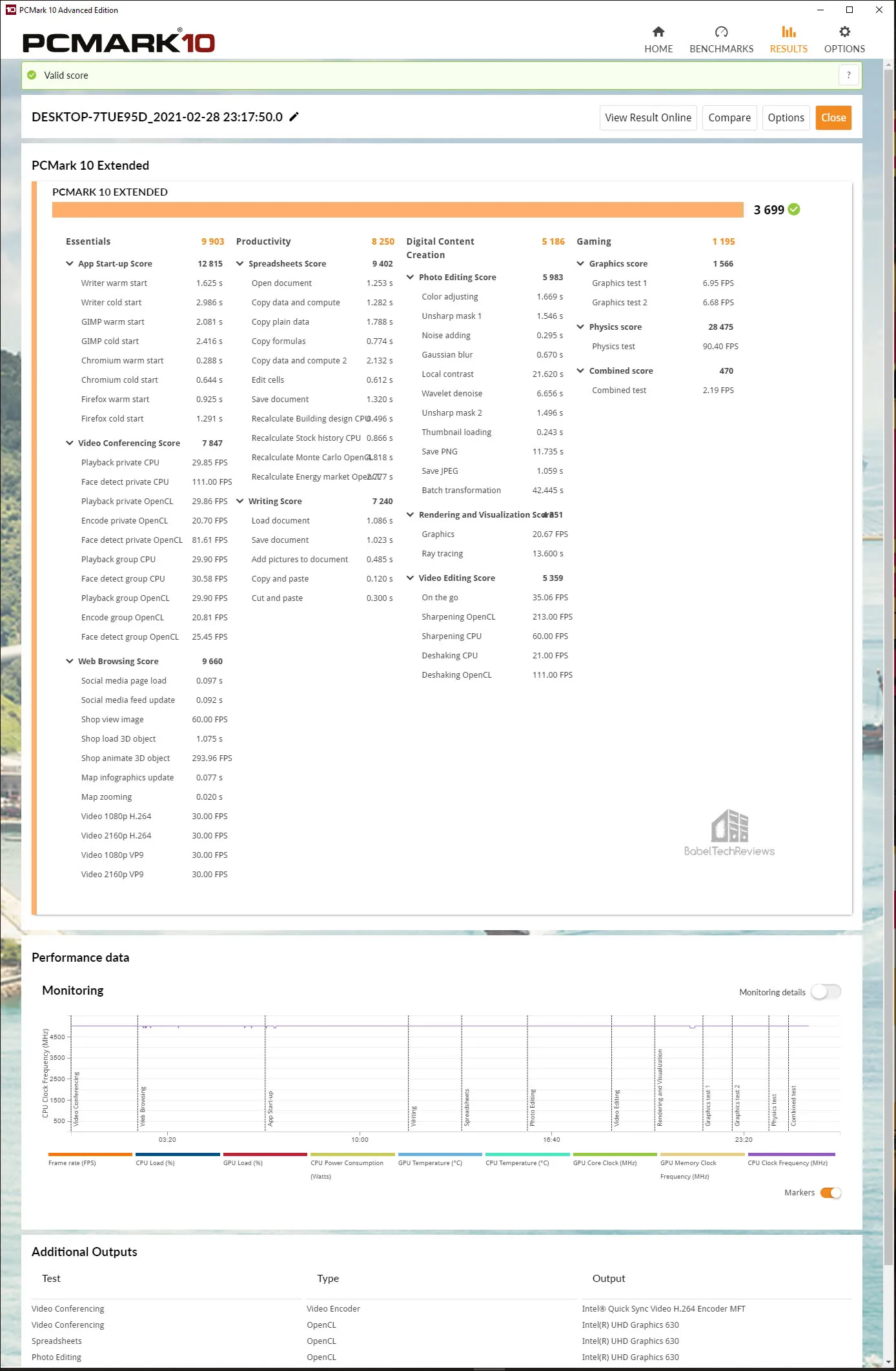Click the GPU Load (%) legend swatch
896x1371 pixels.
coord(265,1154)
